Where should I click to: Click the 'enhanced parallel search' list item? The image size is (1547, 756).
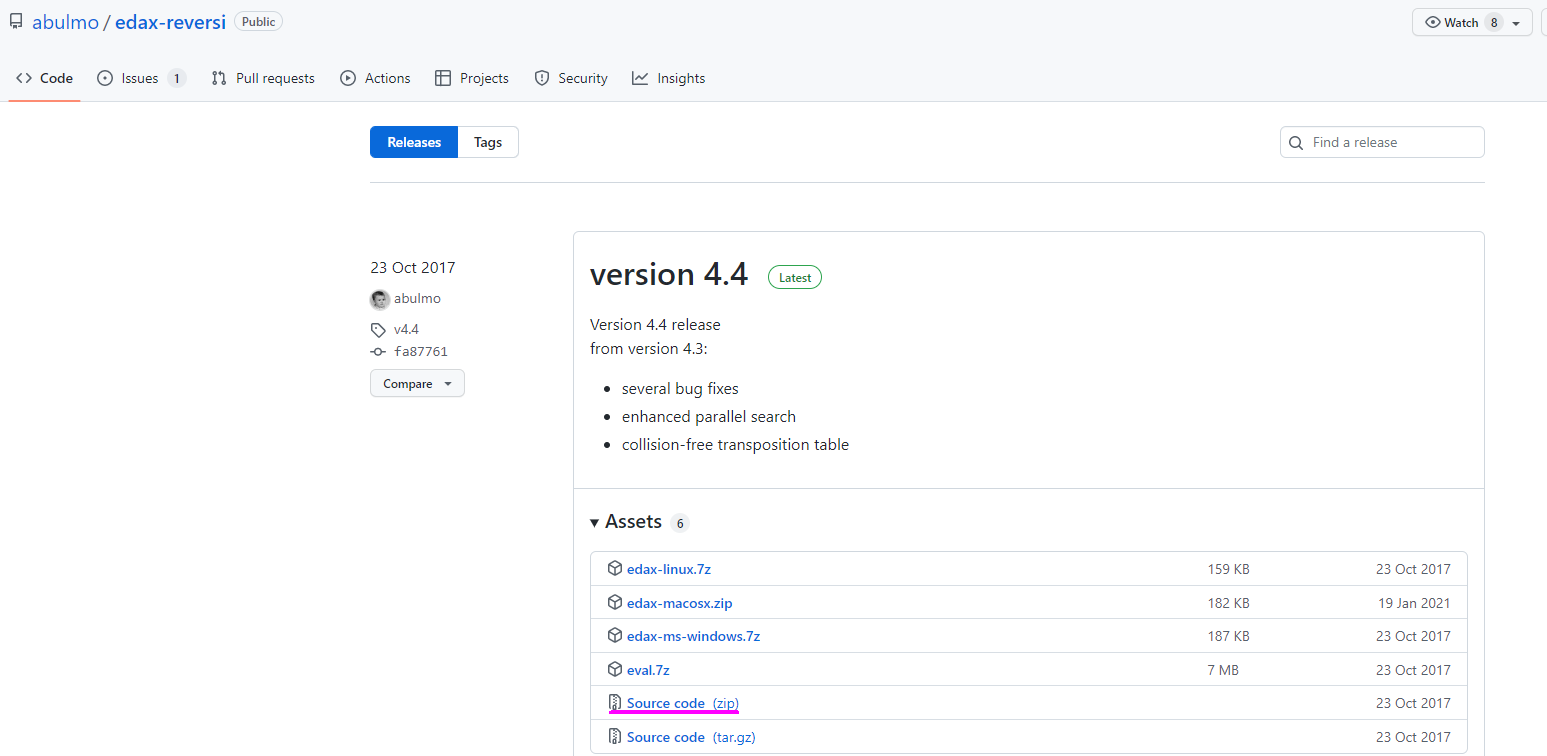click(x=709, y=416)
